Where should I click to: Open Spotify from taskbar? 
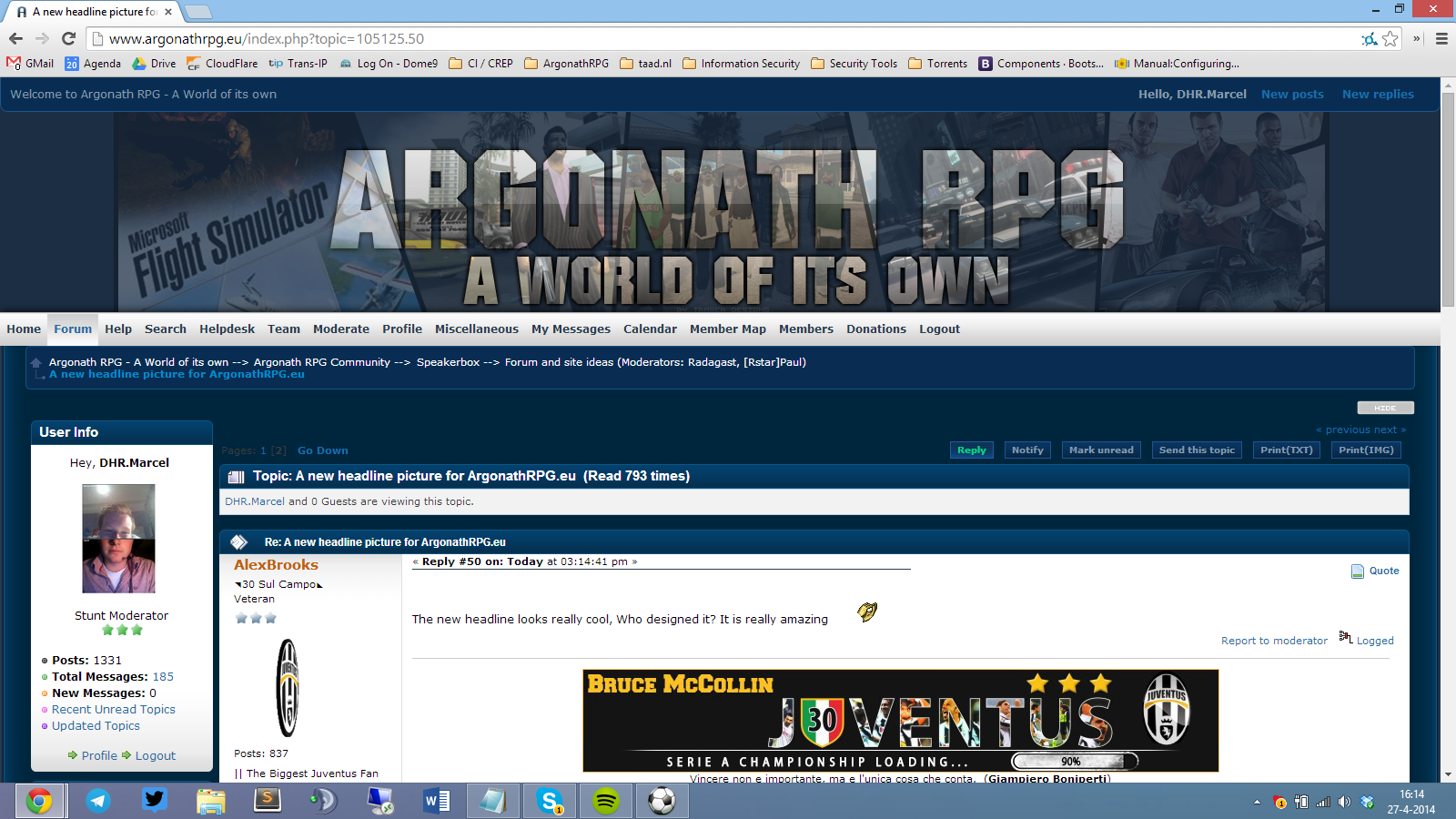coord(606,801)
